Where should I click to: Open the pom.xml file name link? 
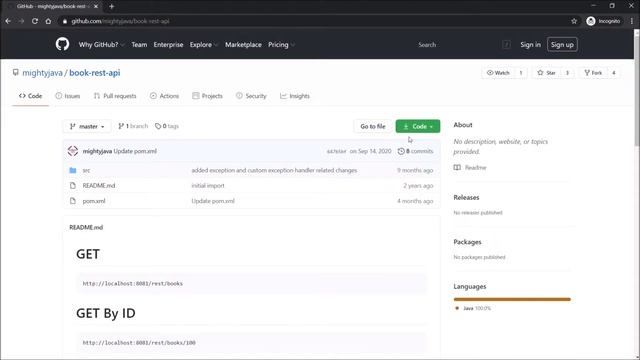tap(94, 201)
